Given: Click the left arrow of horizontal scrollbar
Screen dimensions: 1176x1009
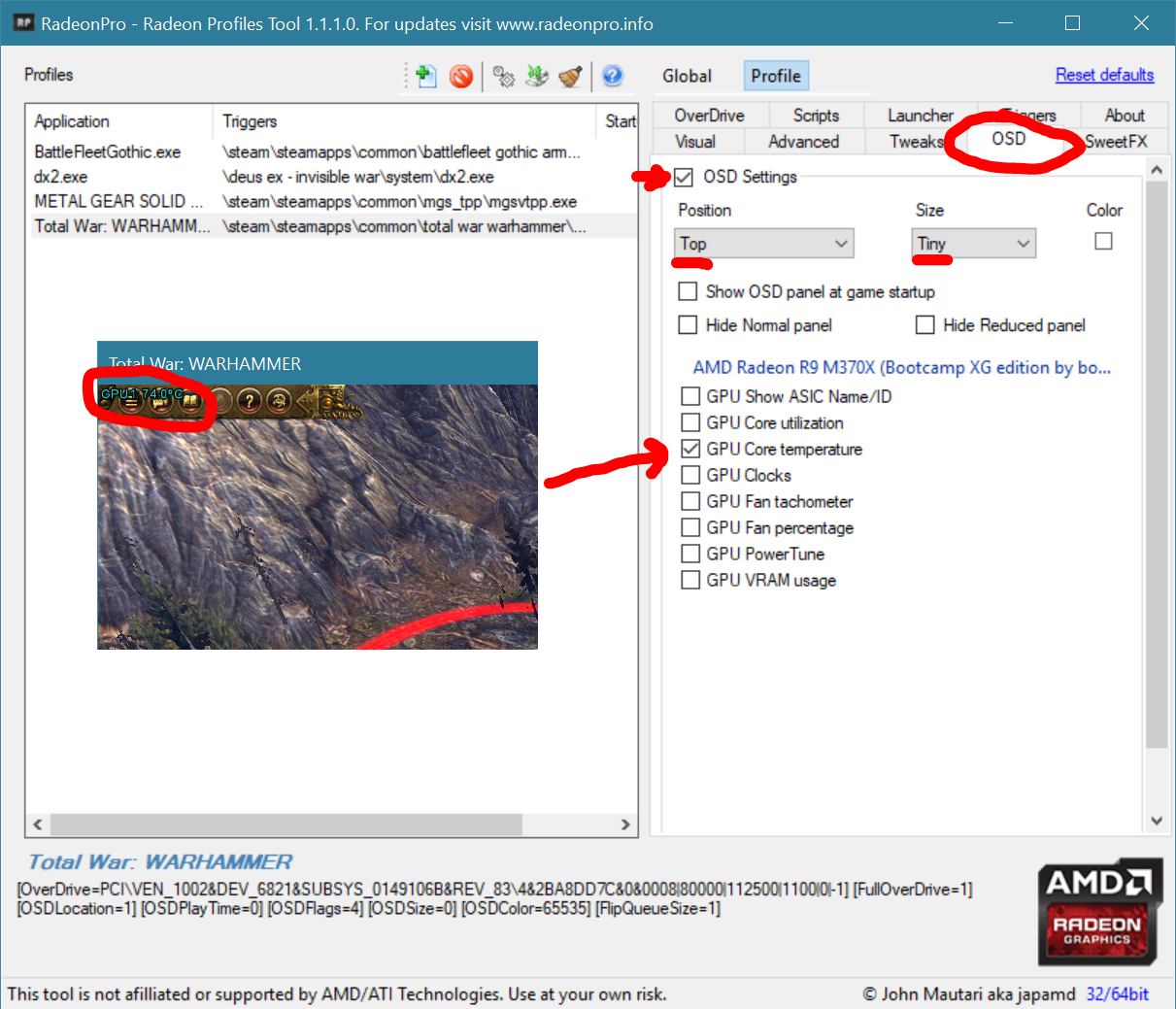Looking at the screenshot, I should pyautogui.click(x=38, y=824).
